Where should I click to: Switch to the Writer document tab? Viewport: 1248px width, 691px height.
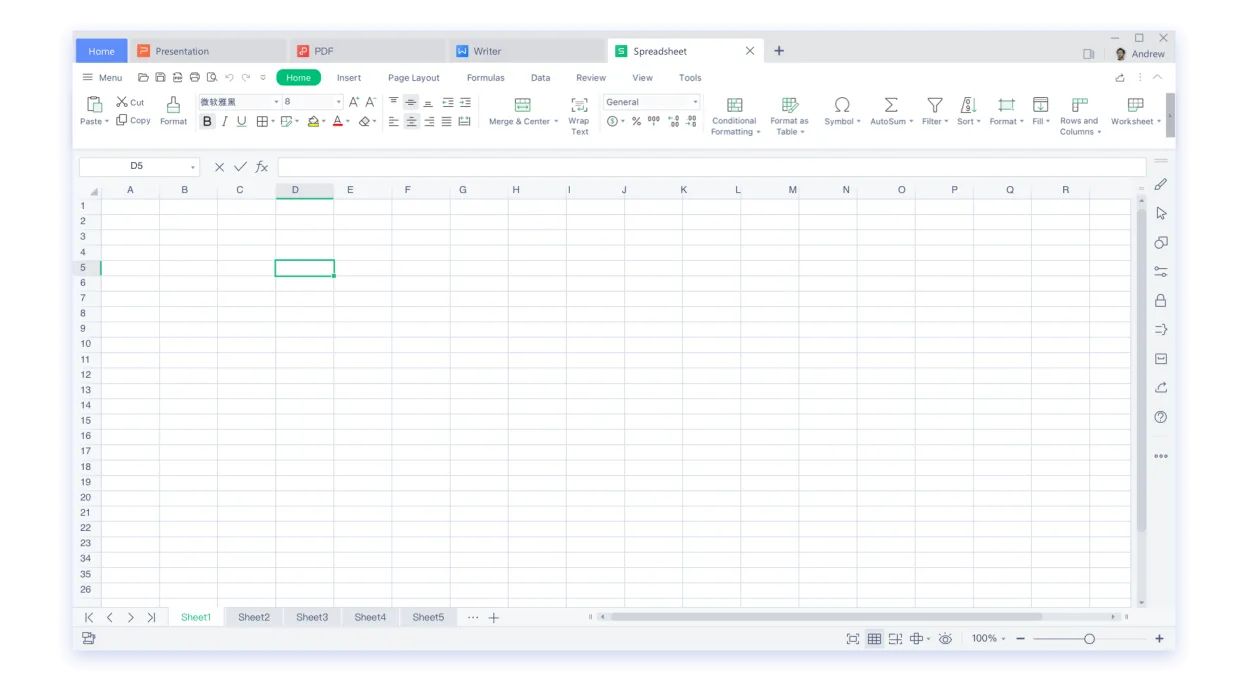point(526,51)
